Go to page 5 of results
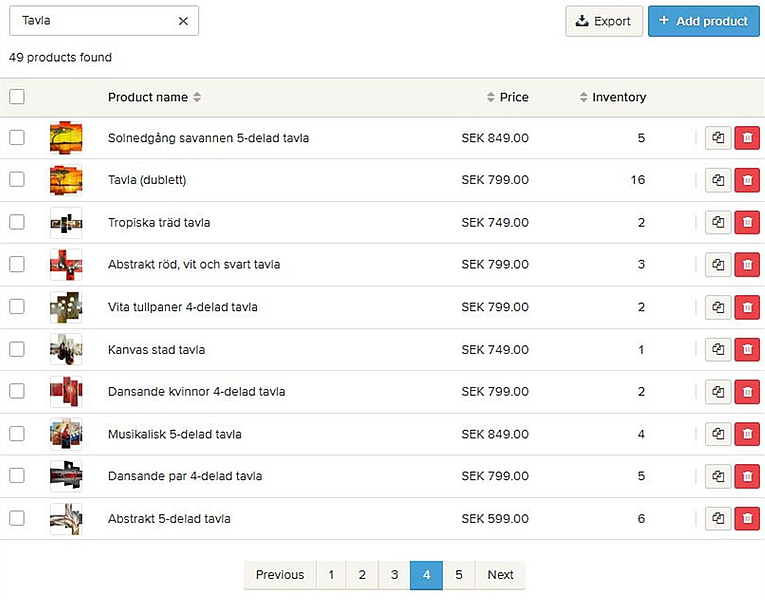 pos(458,575)
